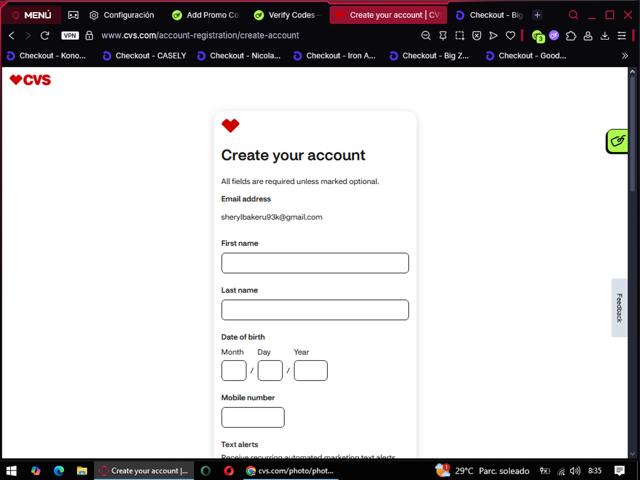640x480 pixels.
Task: Switch to the Configuración tab
Action: [x=122, y=15]
